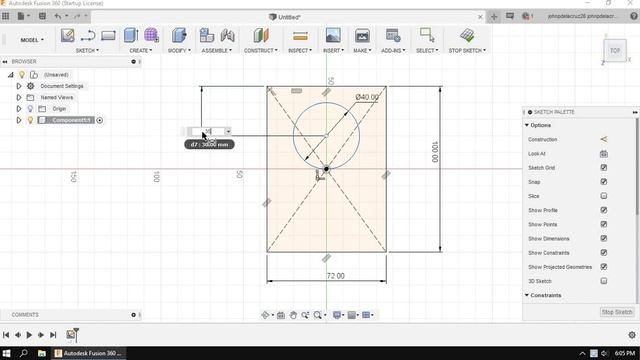
Task: Select the Rectangle sketch tool icon
Action: tap(108, 36)
